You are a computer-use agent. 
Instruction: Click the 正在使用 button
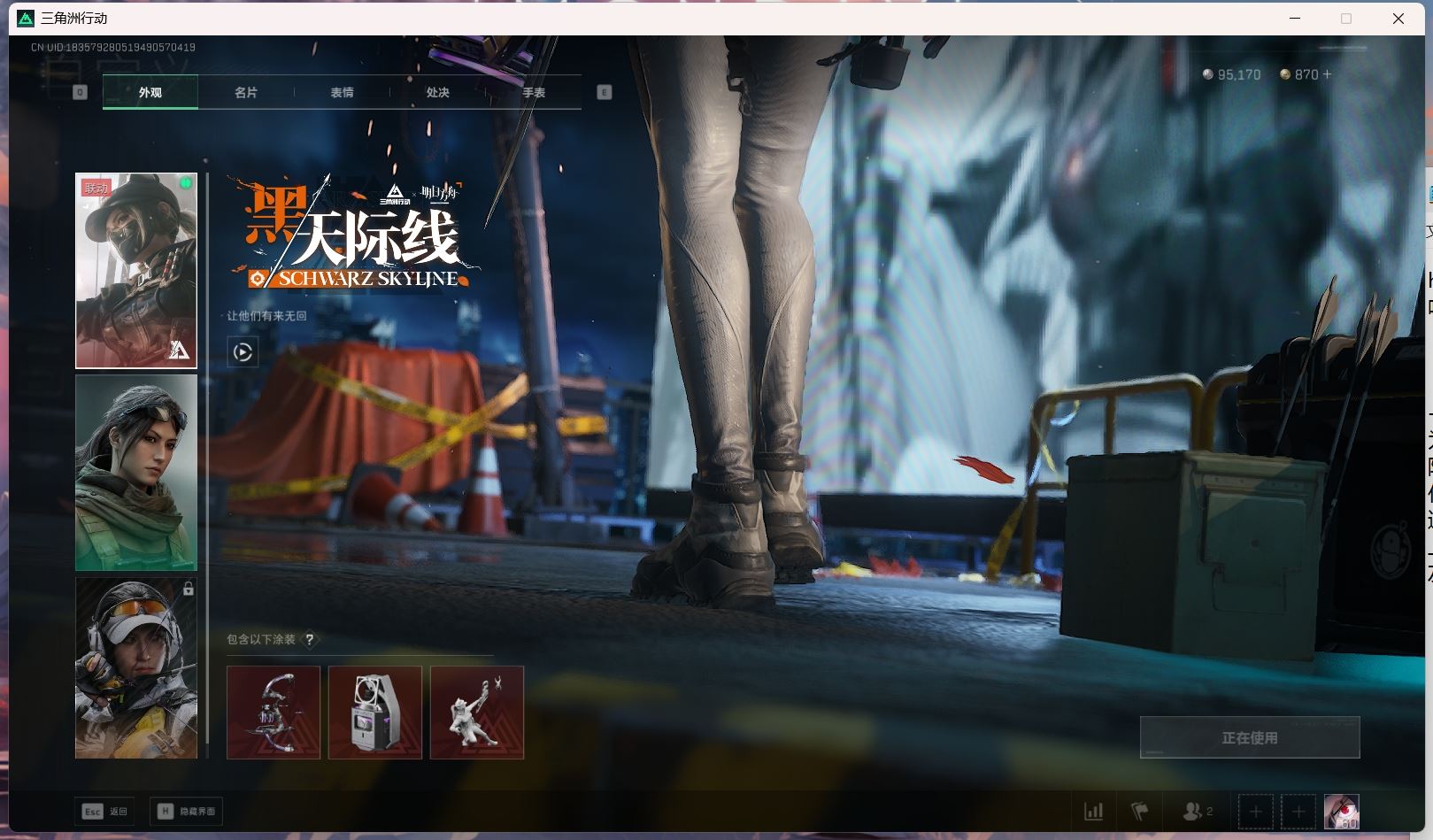[x=1250, y=736]
